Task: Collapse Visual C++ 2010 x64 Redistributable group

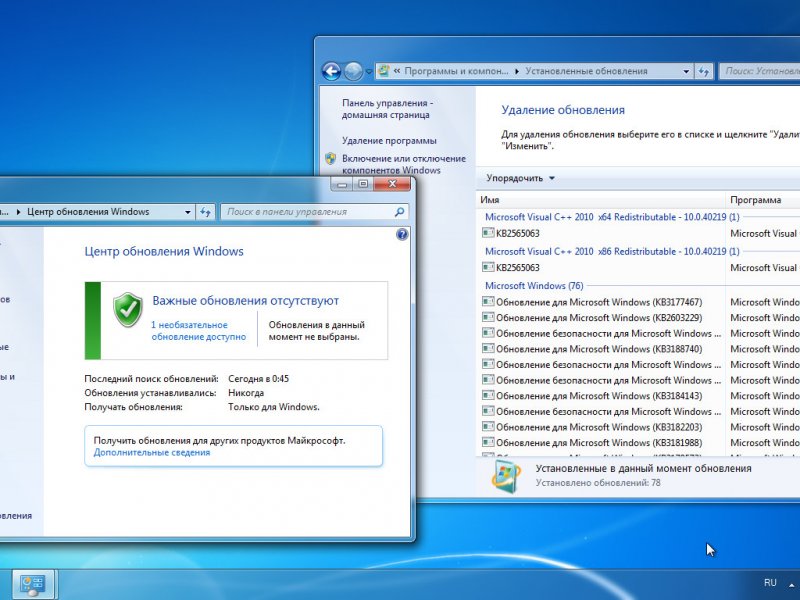Action: [612, 217]
